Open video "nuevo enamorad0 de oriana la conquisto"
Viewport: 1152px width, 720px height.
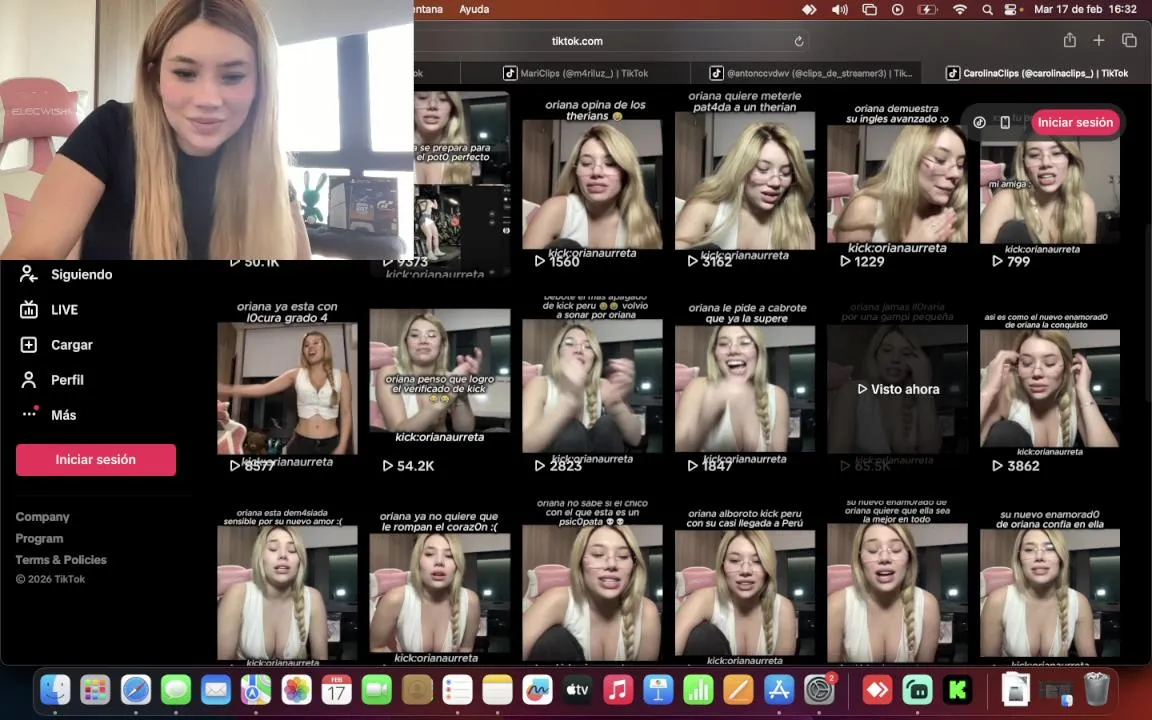coord(1050,388)
